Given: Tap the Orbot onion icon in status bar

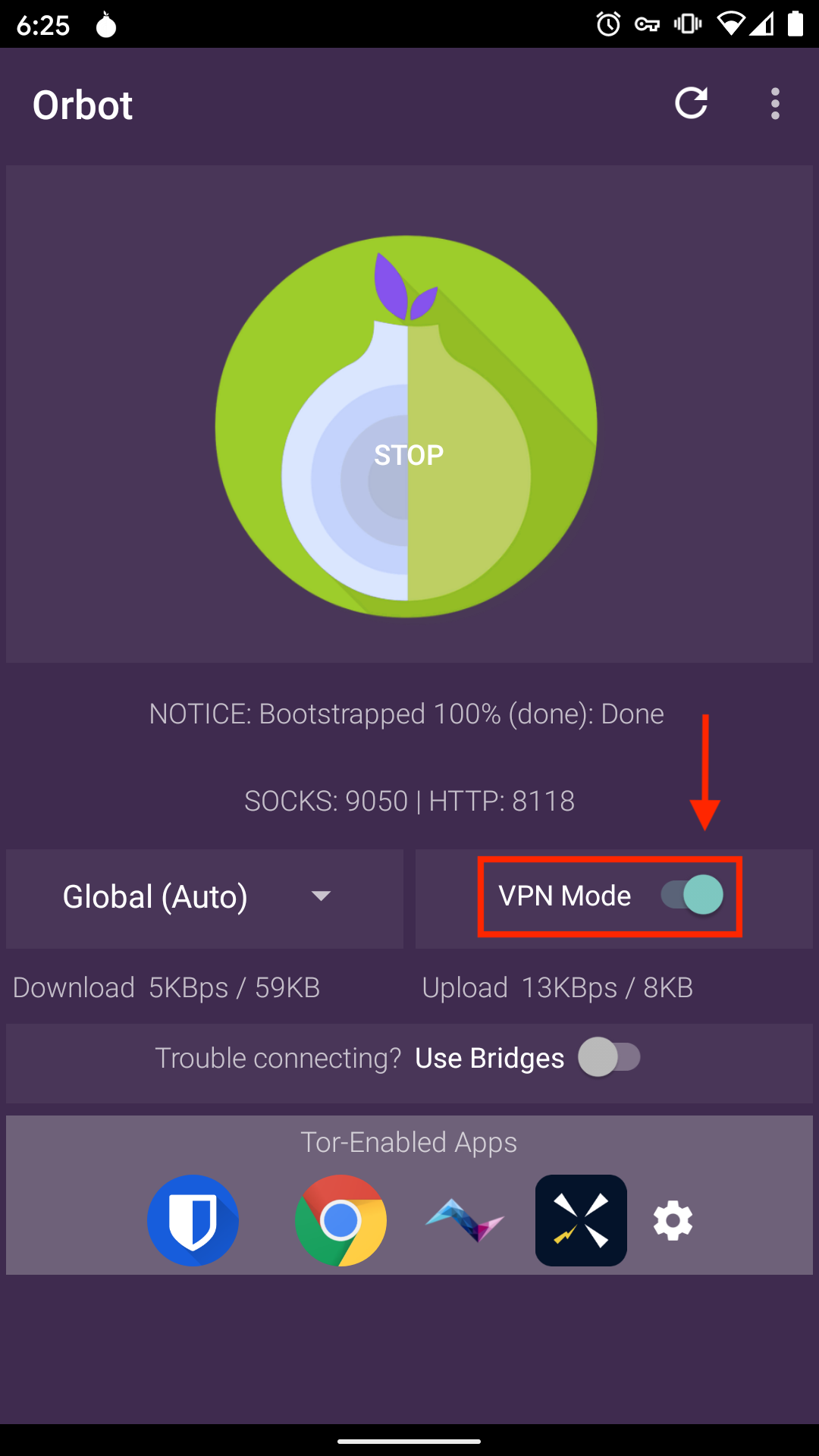Looking at the screenshot, I should pyautogui.click(x=106, y=25).
